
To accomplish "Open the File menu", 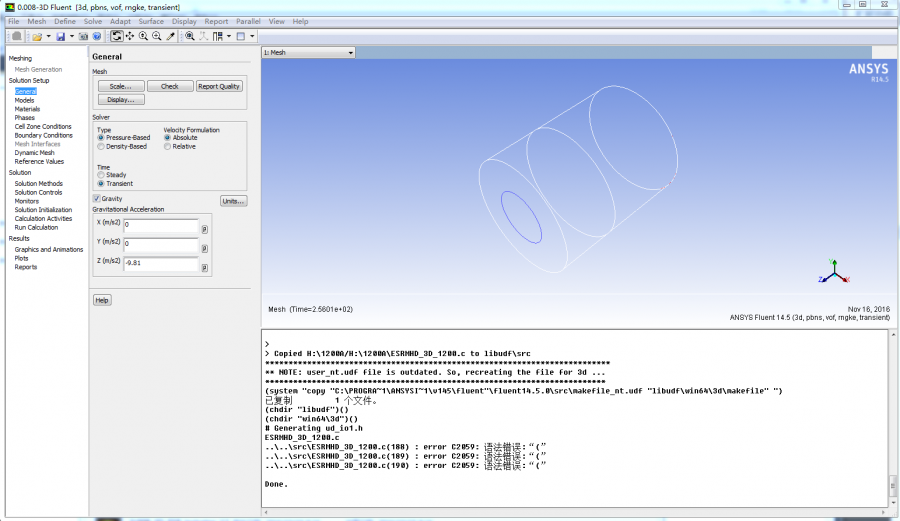I will (14, 21).
